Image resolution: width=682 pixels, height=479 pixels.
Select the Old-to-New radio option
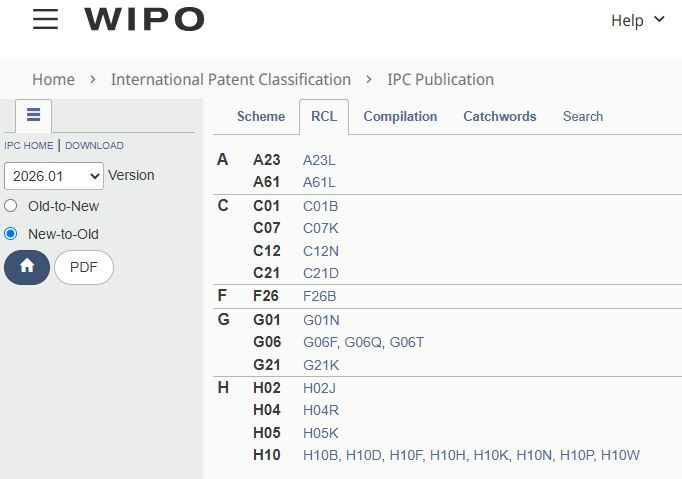pyautogui.click(x=10, y=206)
